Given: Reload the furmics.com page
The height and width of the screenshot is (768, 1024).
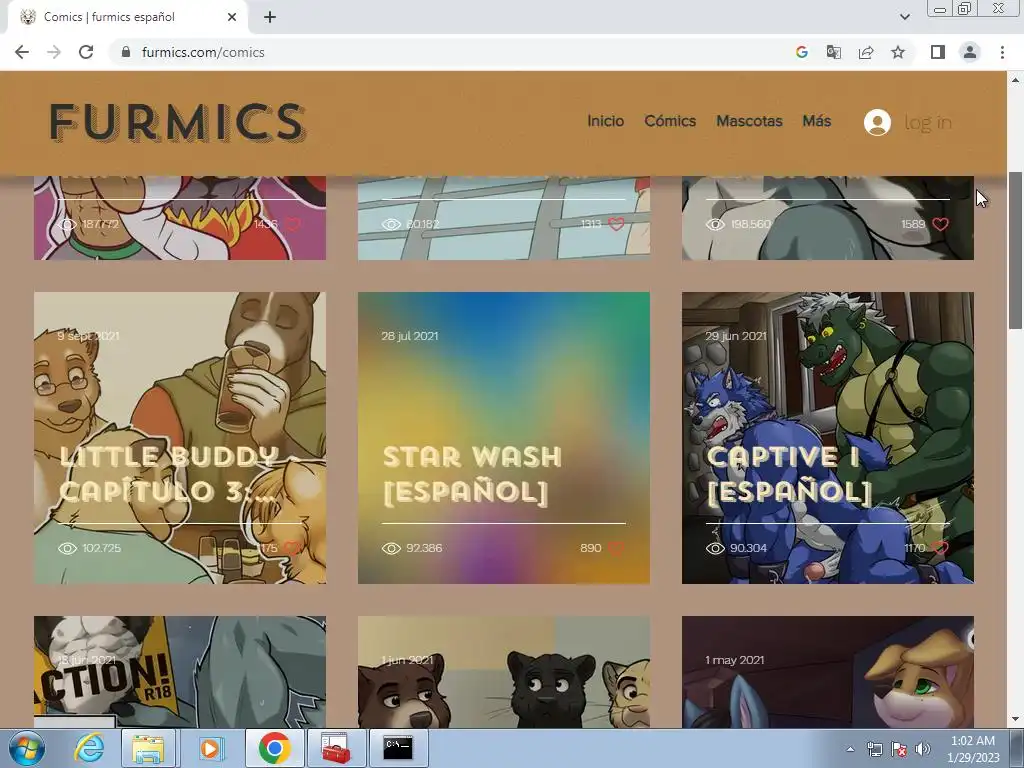Looking at the screenshot, I should tap(86, 52).
